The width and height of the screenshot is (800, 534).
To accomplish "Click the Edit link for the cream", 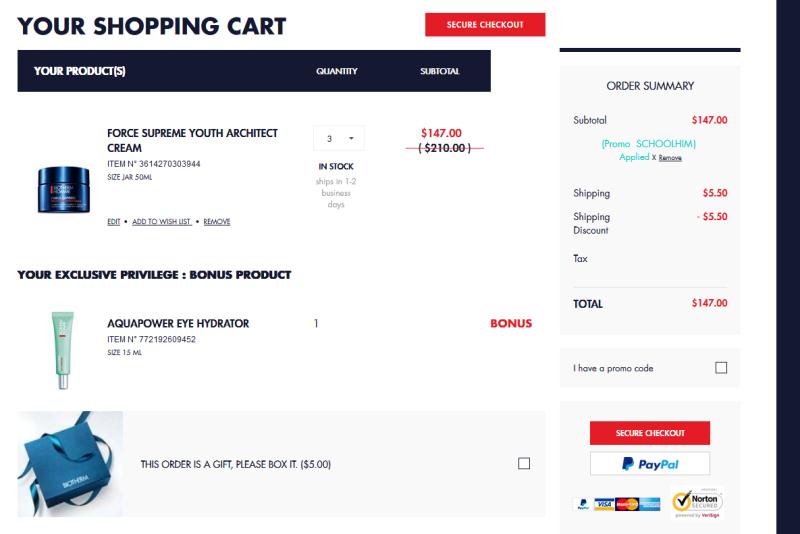I will pos(113,221).
